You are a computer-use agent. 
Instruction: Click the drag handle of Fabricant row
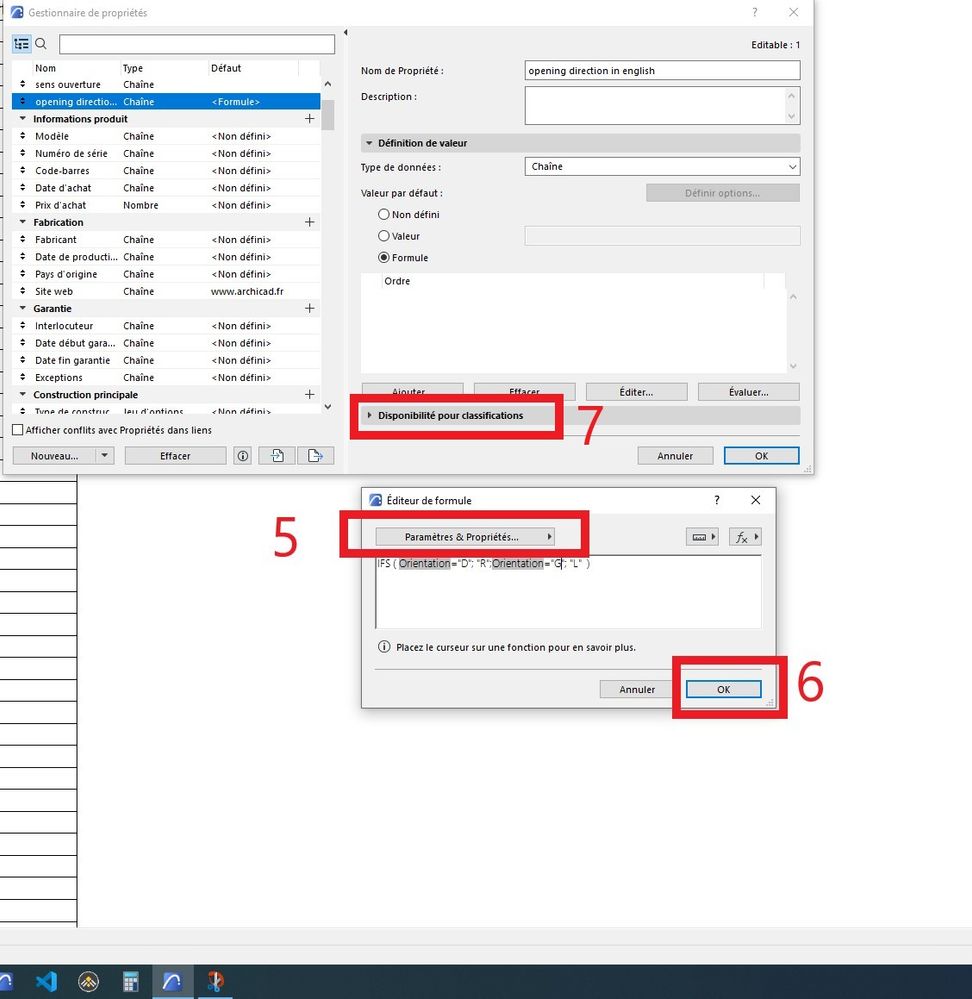pos(23,239)
